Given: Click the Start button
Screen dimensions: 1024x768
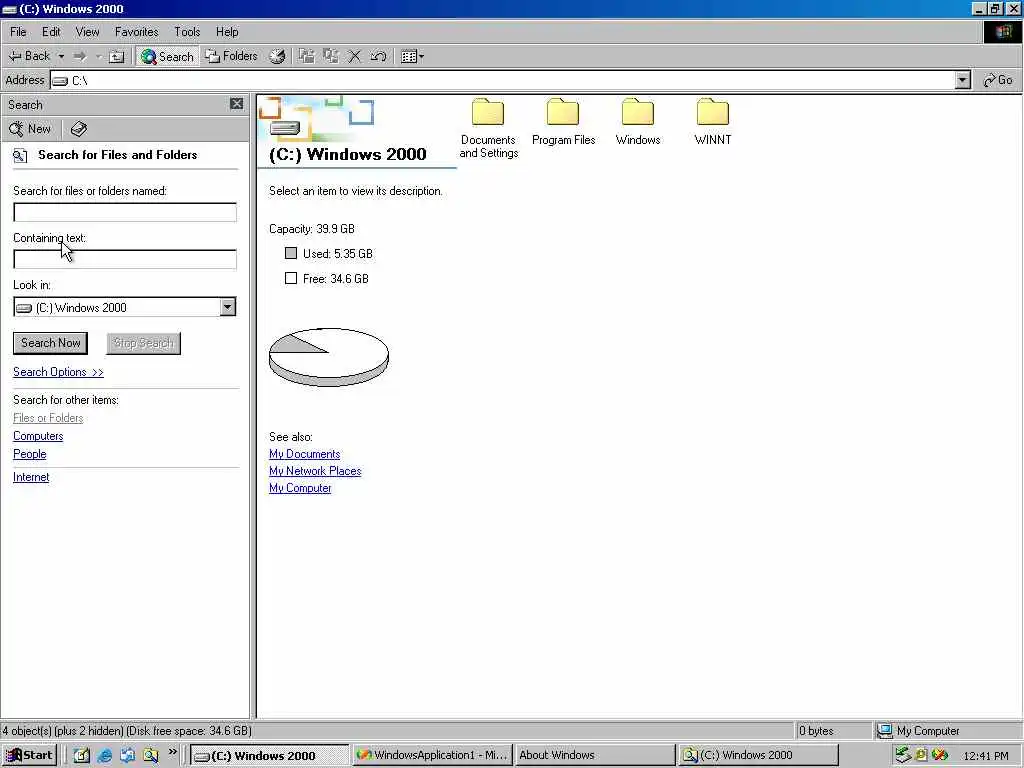Looking at the screenshot, I should pyautogui.click(x=29, y=756).
